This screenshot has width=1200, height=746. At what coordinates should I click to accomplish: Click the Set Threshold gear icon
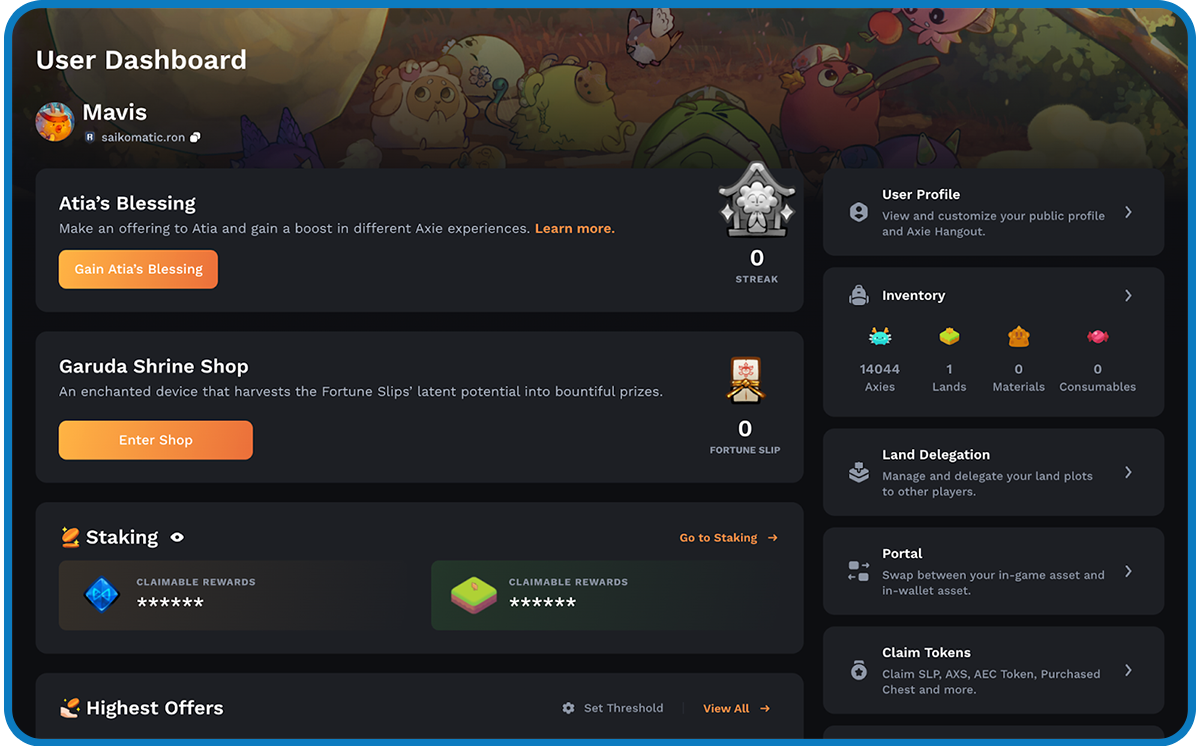568,708
